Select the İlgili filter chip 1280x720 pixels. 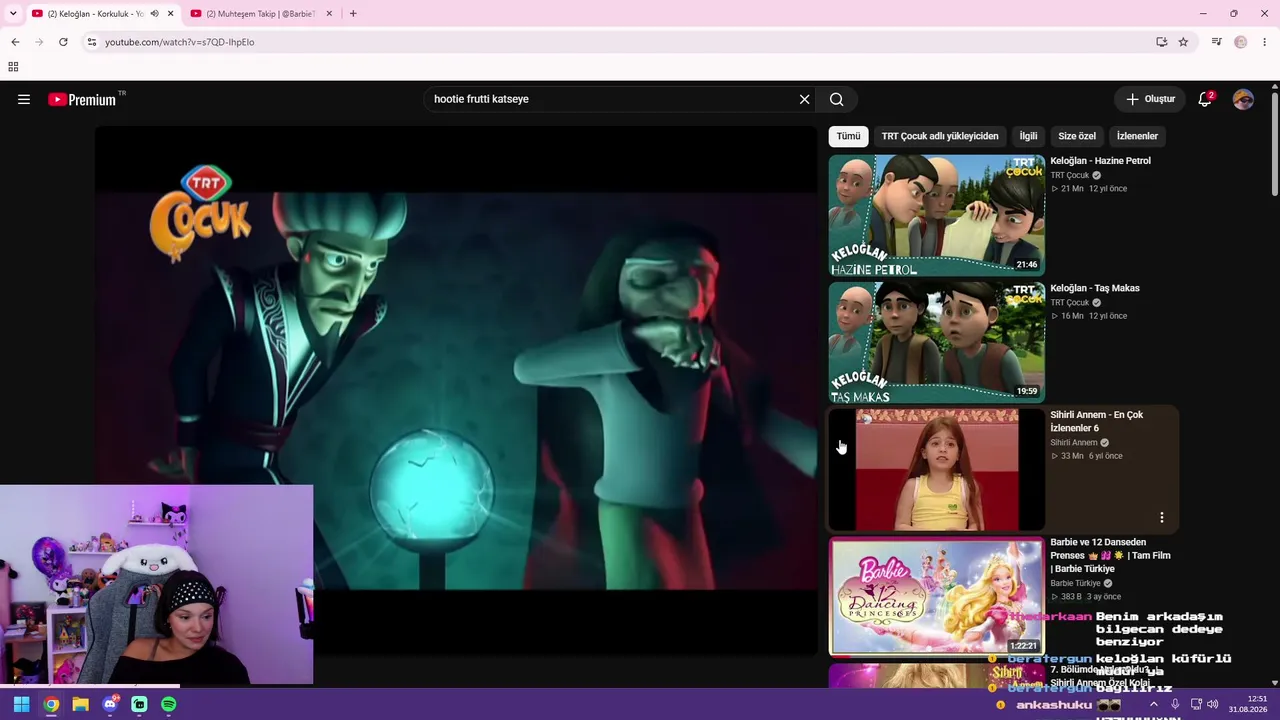(1028, 136)
